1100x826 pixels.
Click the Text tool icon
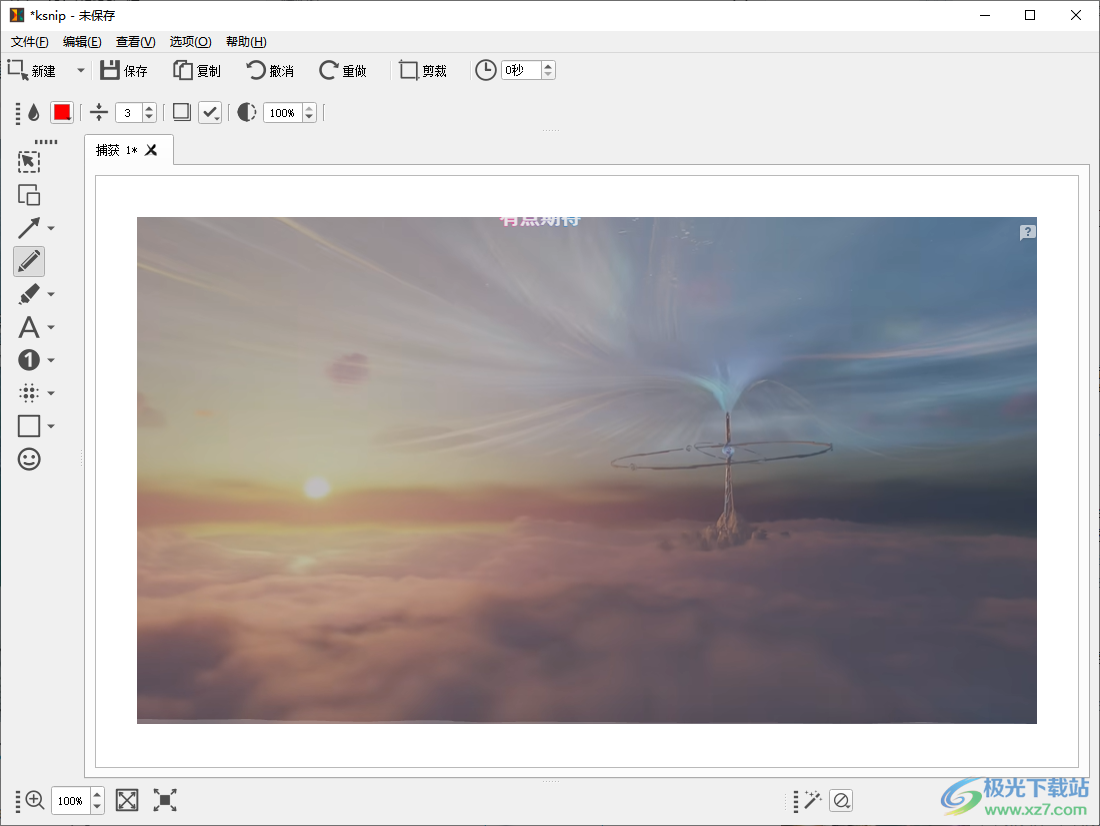click(x=29, y=327)
